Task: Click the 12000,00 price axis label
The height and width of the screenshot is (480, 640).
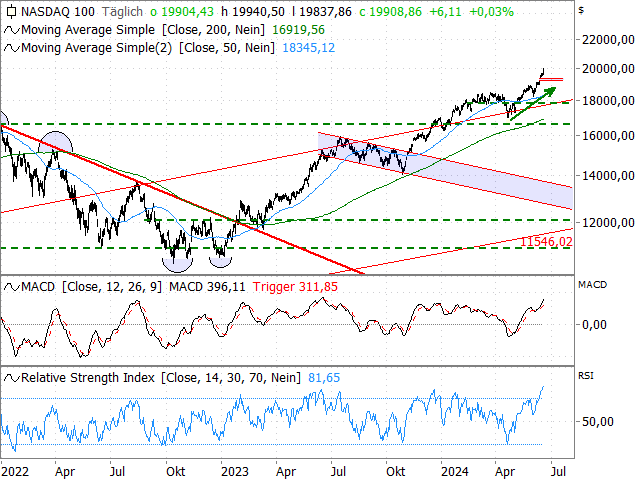Action: [608, 223]
